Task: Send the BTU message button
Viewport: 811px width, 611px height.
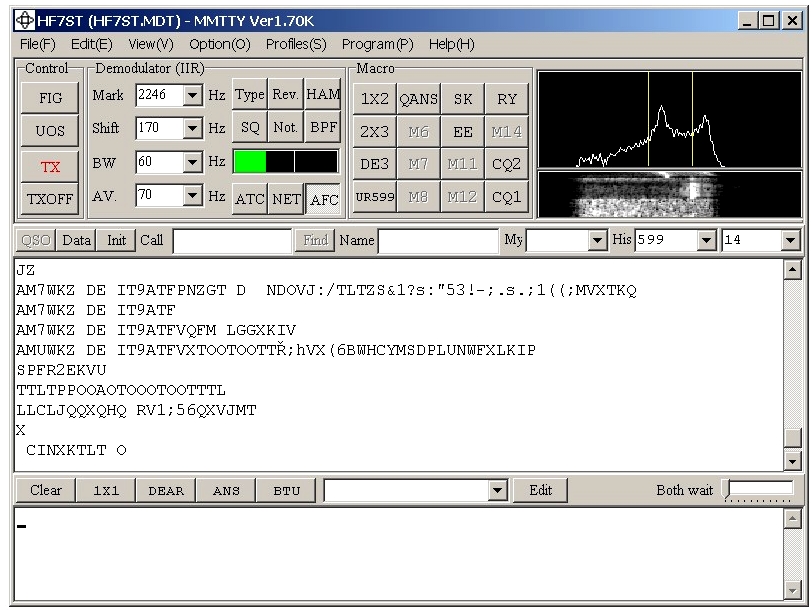Action: 286,490
